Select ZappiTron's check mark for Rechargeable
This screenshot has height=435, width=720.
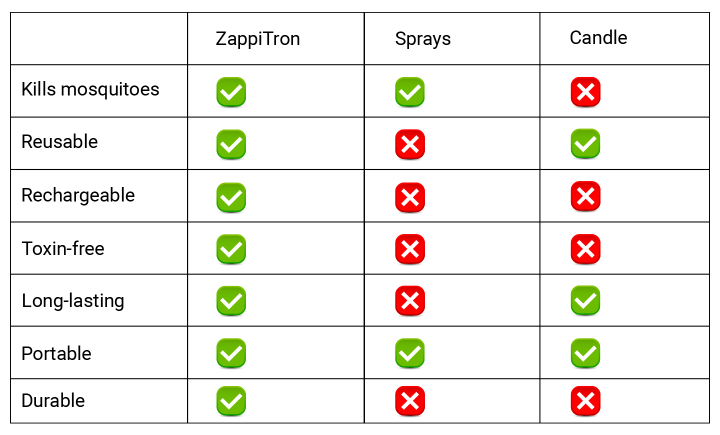[231, 198]
